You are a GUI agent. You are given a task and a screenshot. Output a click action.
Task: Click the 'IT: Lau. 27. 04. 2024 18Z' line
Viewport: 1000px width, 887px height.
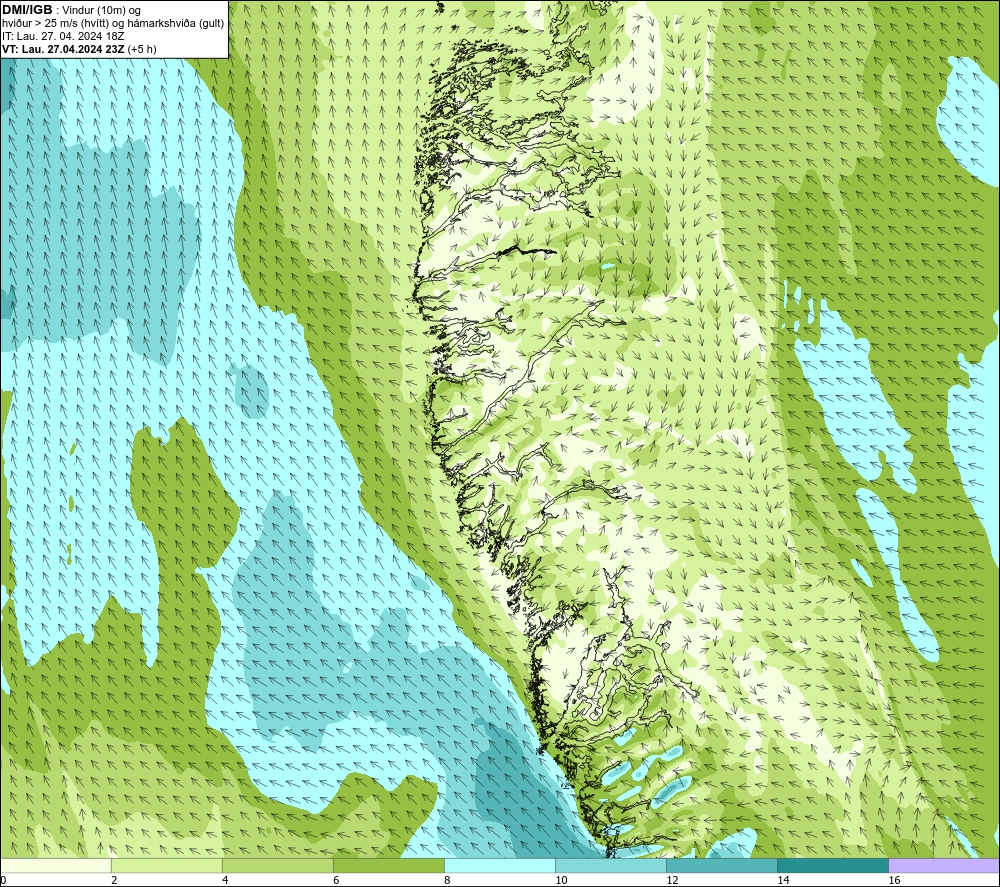pyautogui.click(x=63, y=36)
